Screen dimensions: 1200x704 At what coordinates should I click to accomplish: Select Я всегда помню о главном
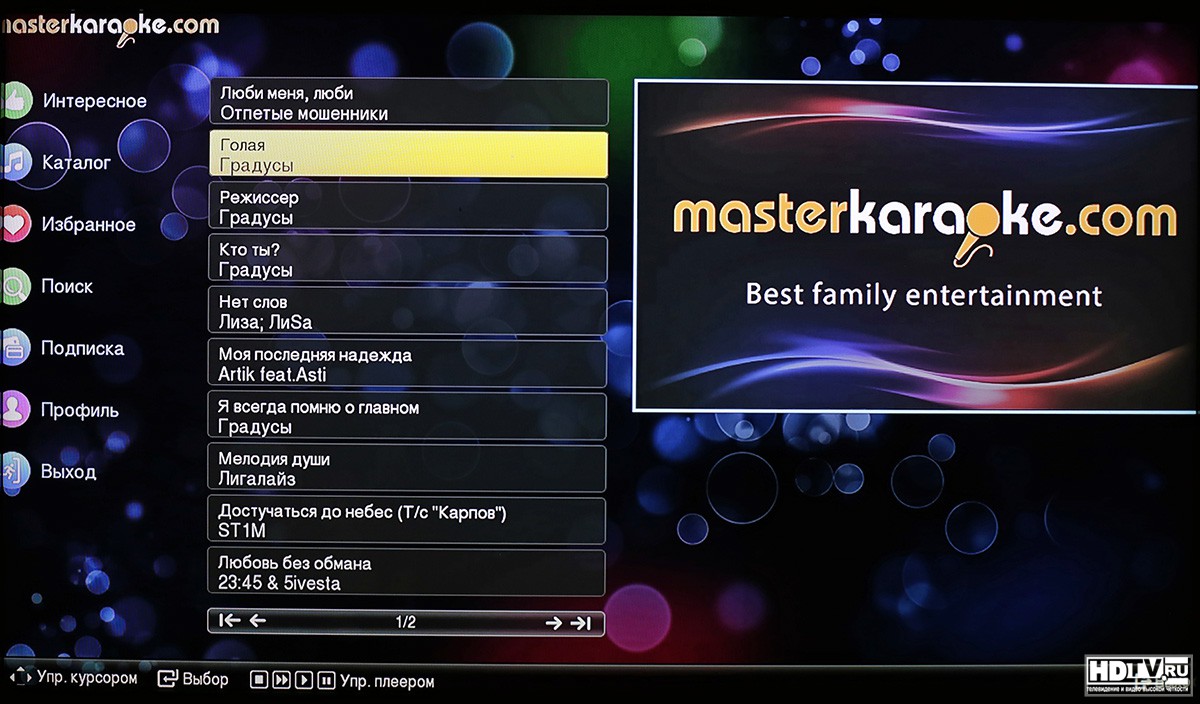click(x=408, y=416)
